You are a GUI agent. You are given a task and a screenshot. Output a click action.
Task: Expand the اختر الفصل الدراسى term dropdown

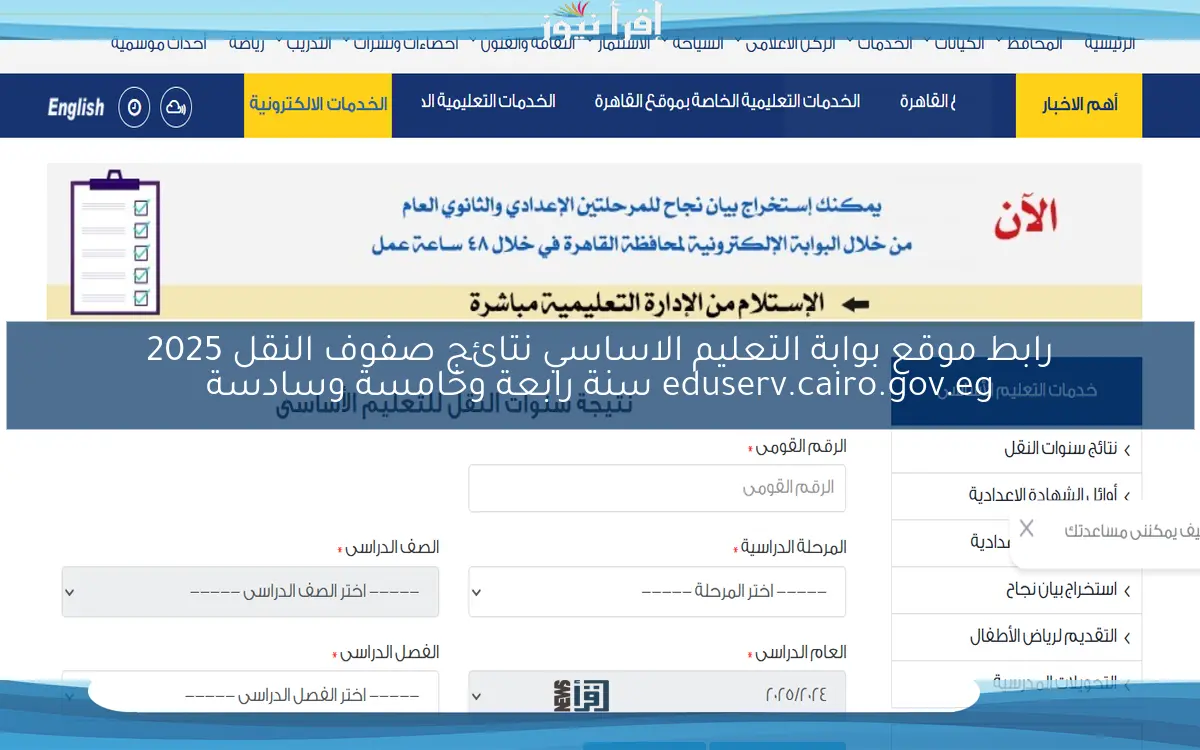(250, 693)
